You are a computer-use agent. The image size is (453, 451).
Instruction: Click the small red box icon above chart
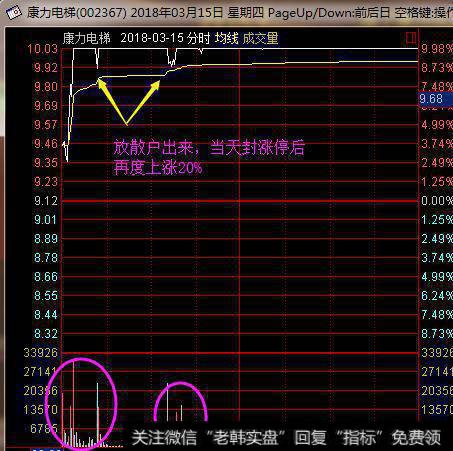point(411,38)
